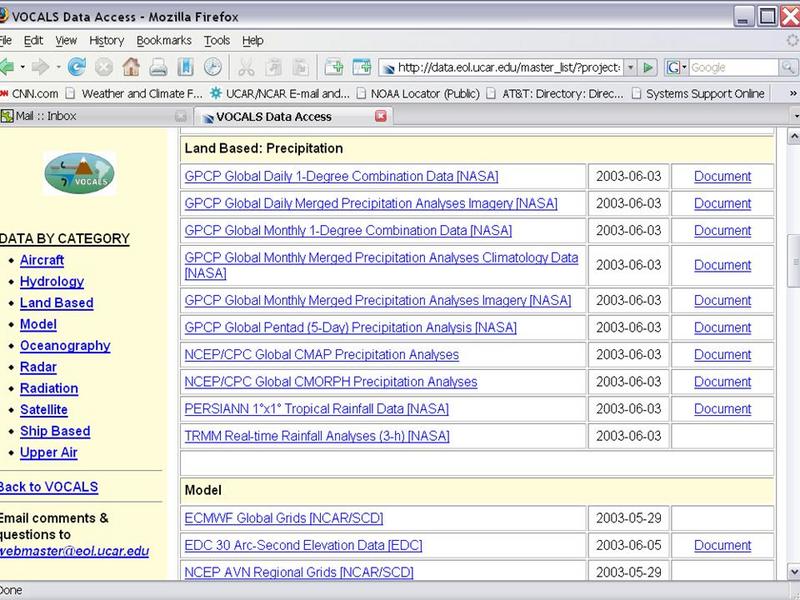Click the Cut scissors icon
Viewport: 800px width, 600px height.
pos(246,67)
